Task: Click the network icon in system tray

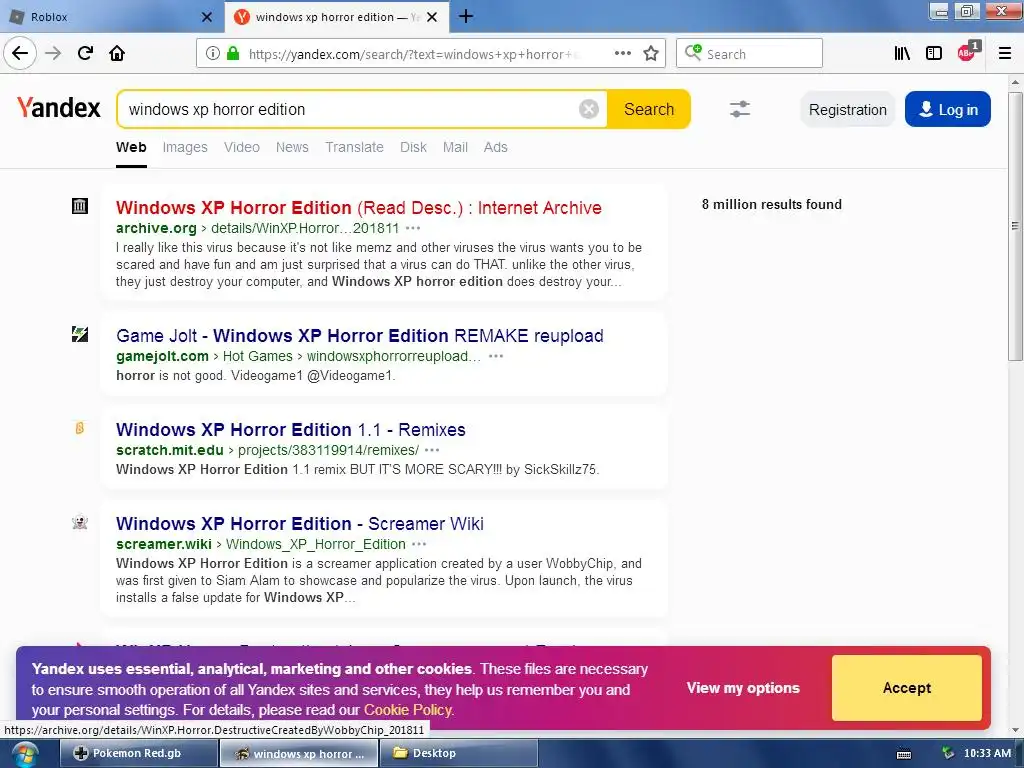Action: (x=948, y=754)
